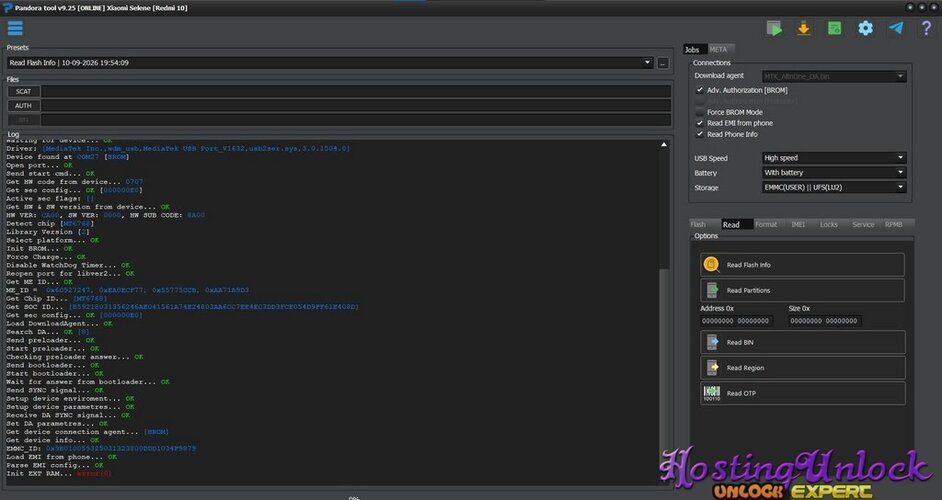Image resolution: width=942 pixels, height=500 pixels.
Task: Enable Force BROM Mode checkbox
Action: pos(699,112)
